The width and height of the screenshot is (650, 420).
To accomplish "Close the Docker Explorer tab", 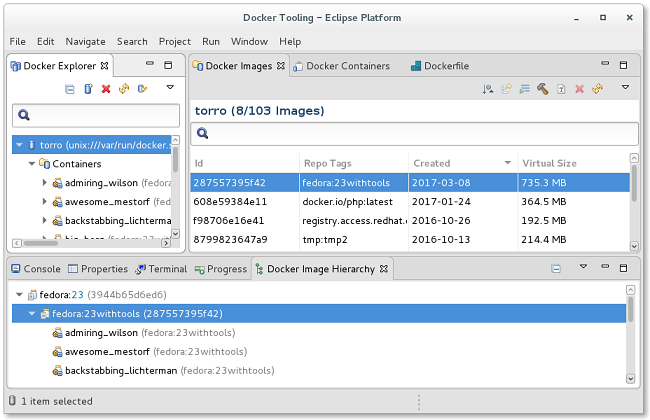I will [x=104, y=66].
